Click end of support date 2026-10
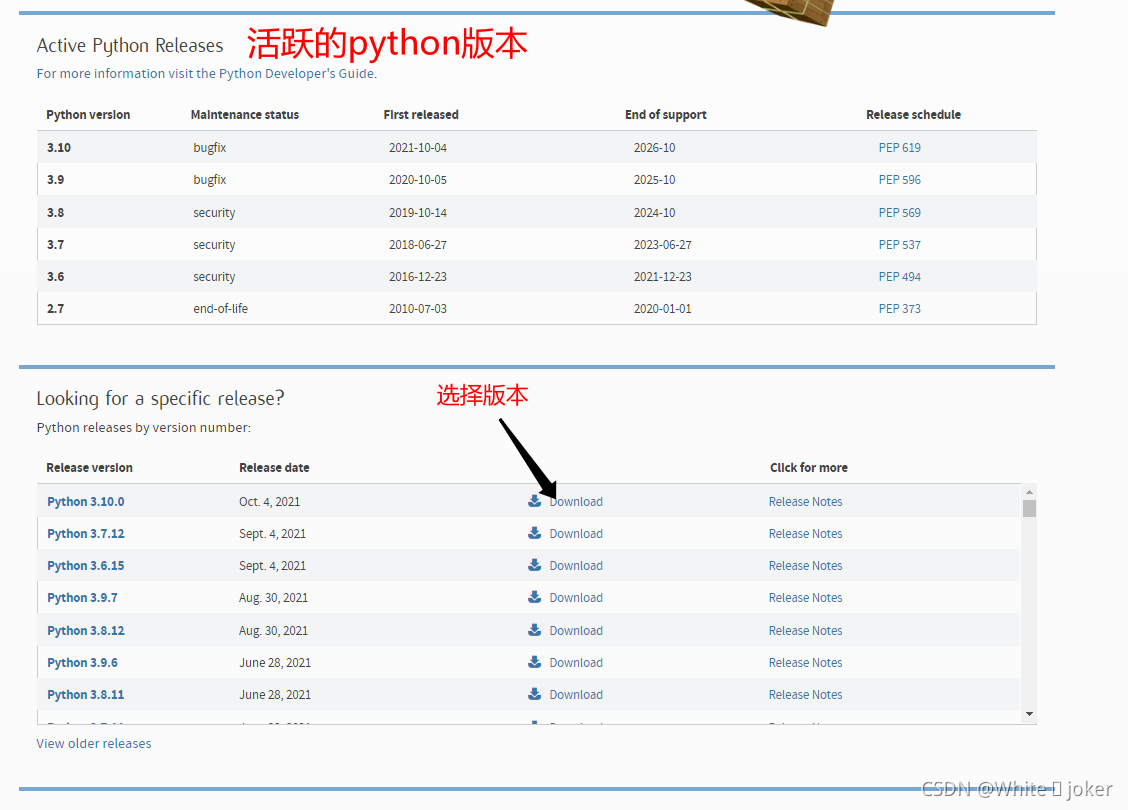The image size is (1128, 810). click(x=655, y=147)
